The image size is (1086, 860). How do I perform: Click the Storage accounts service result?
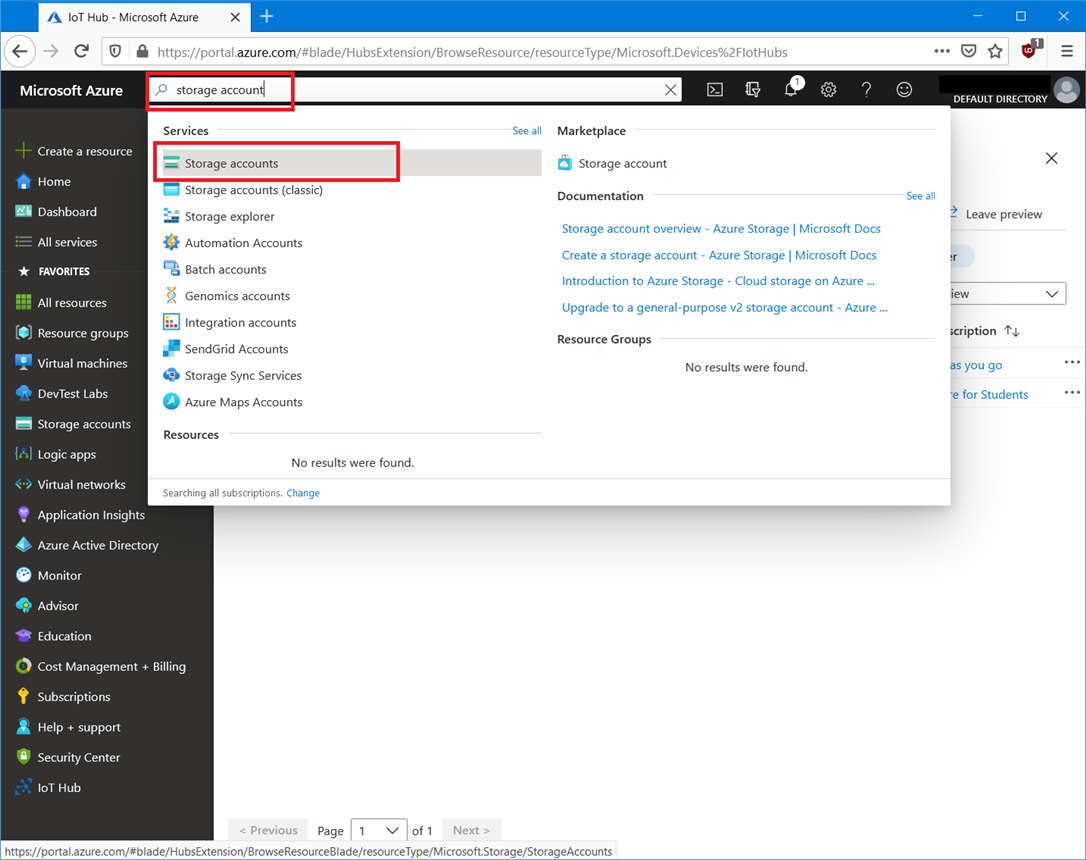pos(352,163)
